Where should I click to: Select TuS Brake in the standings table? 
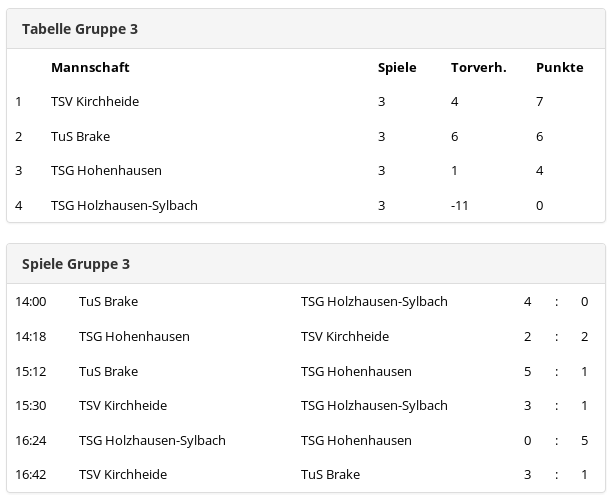81,137
